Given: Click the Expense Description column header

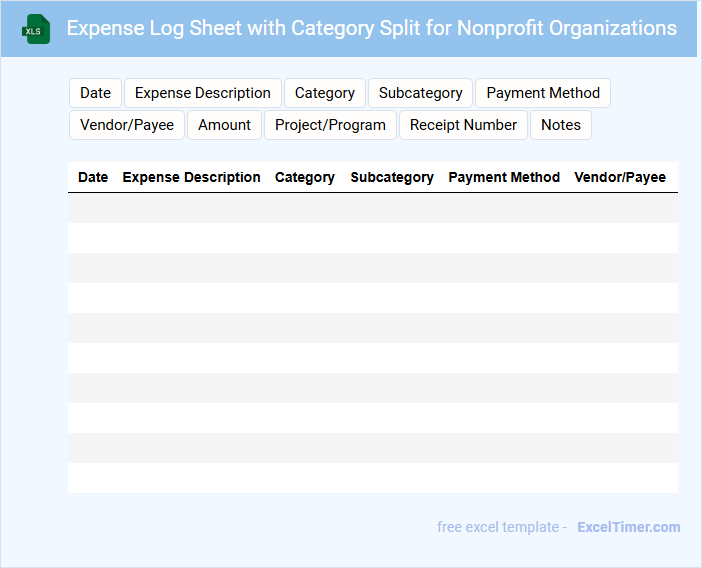Looking at the screenshot, I should click(x=191, y=177).
